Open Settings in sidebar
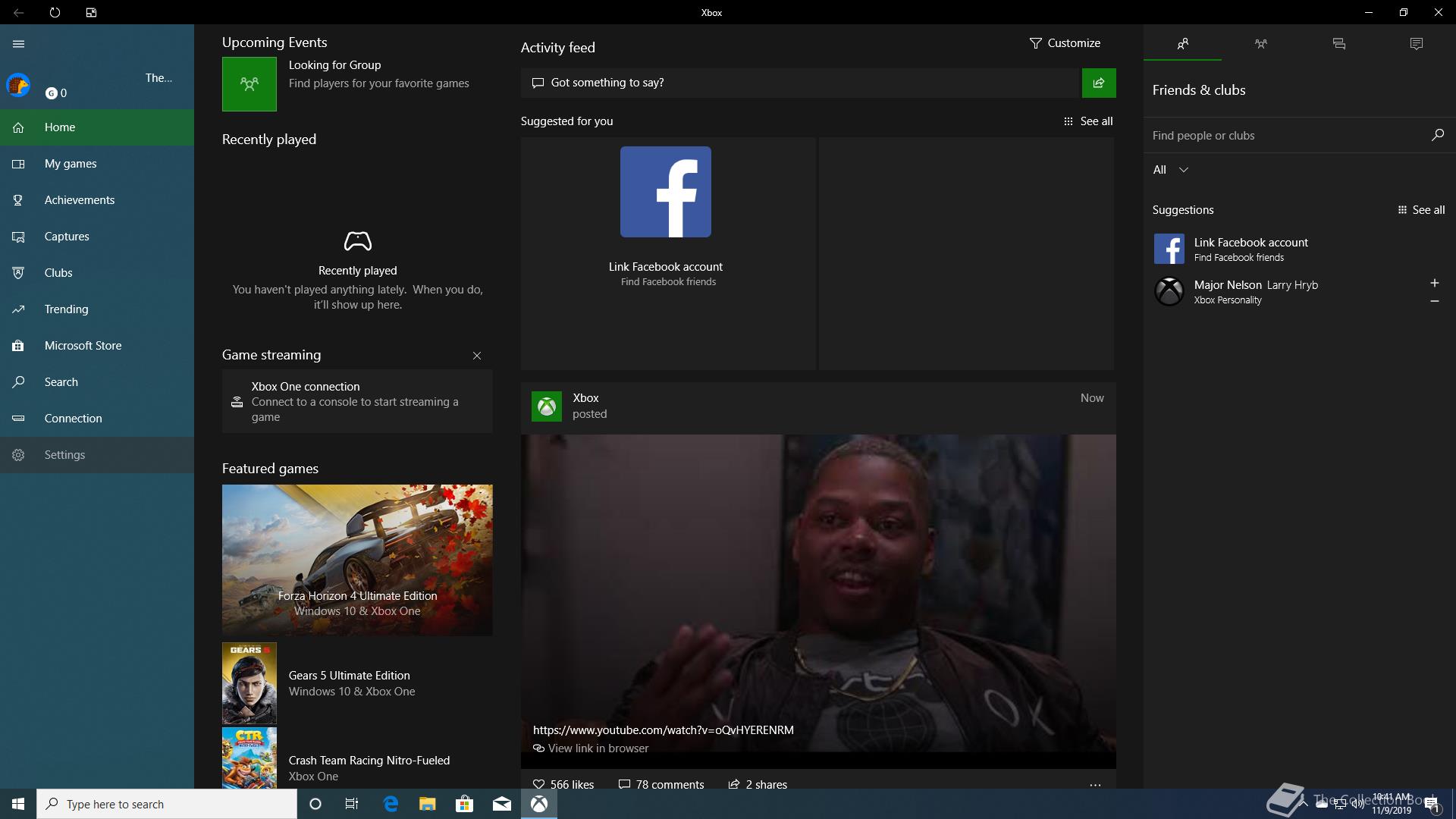 tap(97, 455)
